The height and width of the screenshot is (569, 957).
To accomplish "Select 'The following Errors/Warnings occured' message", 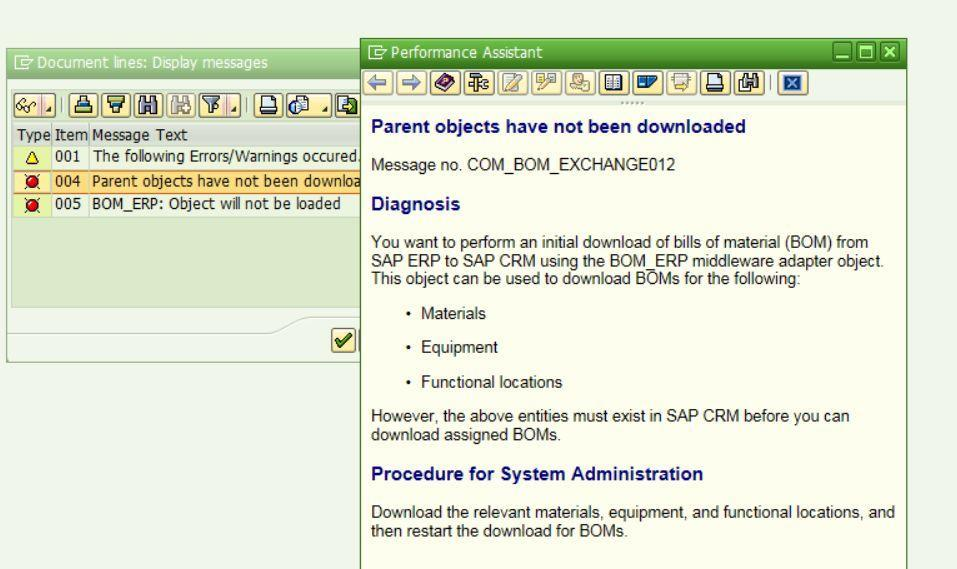I will coord(225,157).
